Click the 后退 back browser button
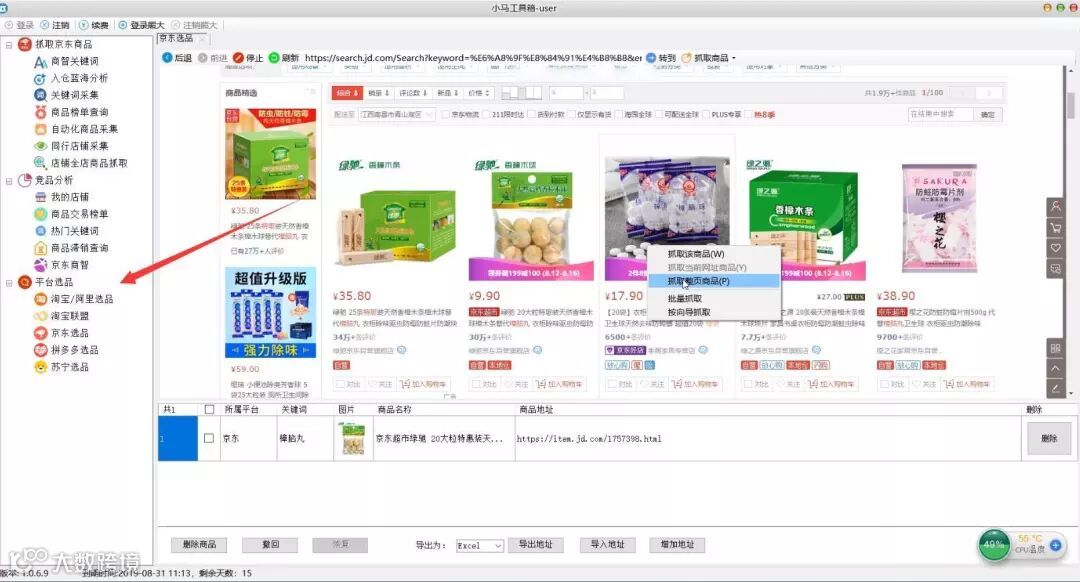The width and height of the screenshot is (1080, 582). click(177, 58)
